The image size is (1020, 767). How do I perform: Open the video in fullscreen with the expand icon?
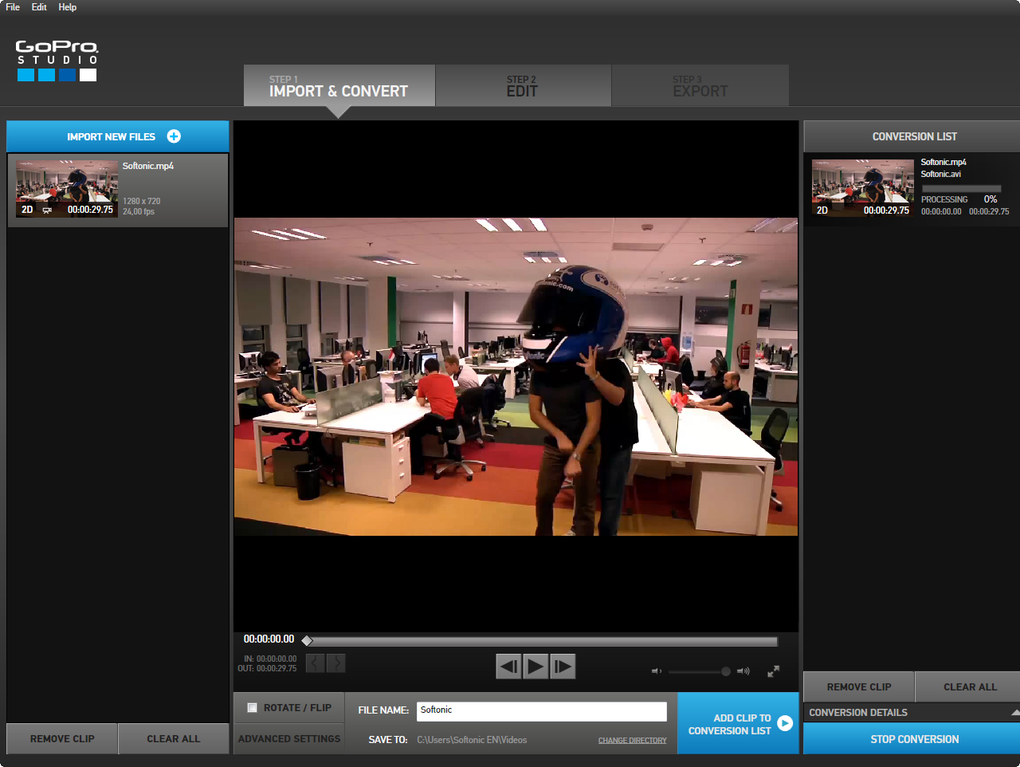coord(773,671)
